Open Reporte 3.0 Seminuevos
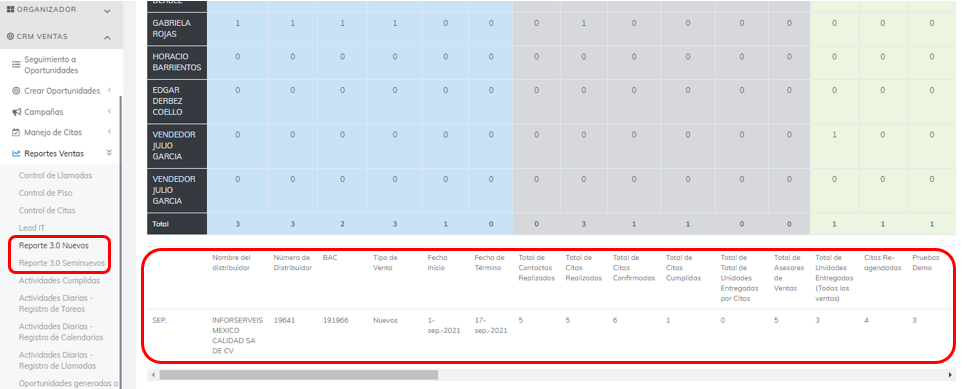The height and width of the screenshot is (389, 967). point(62,263)
